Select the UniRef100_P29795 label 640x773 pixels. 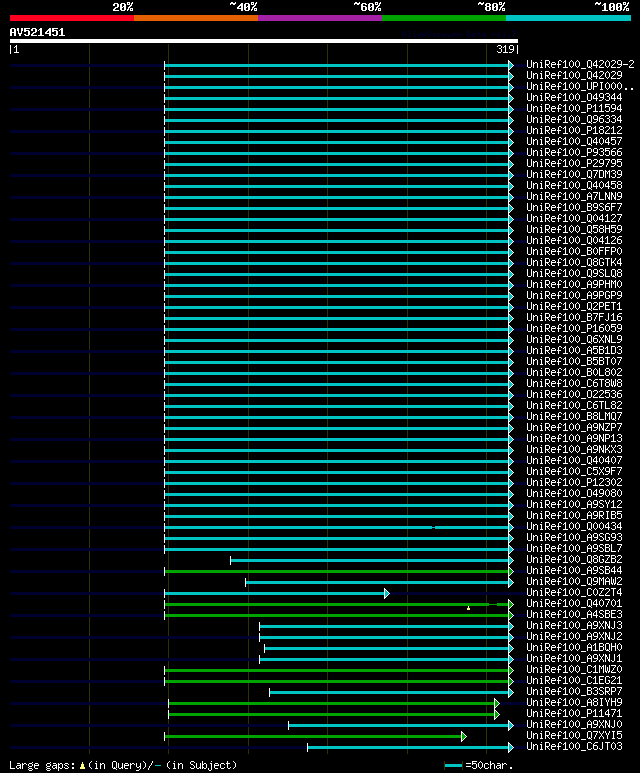(x=574, y=164)
